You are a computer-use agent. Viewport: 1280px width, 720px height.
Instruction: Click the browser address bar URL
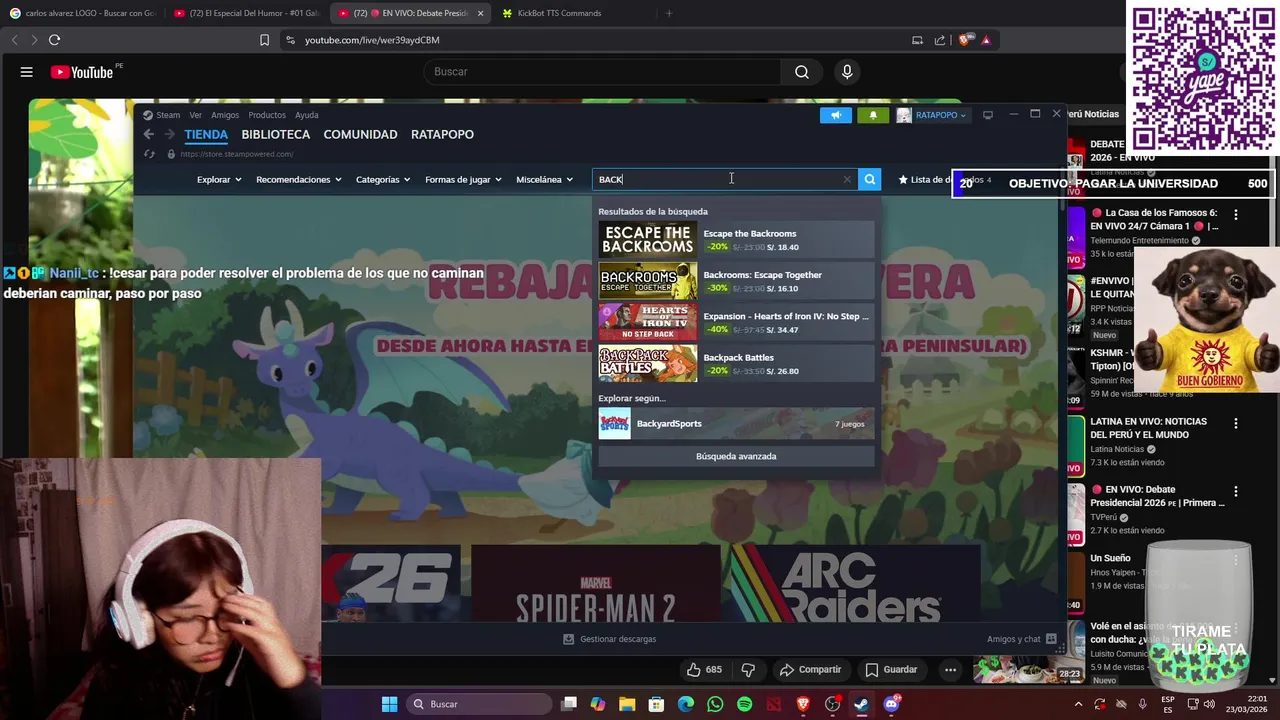372,40
